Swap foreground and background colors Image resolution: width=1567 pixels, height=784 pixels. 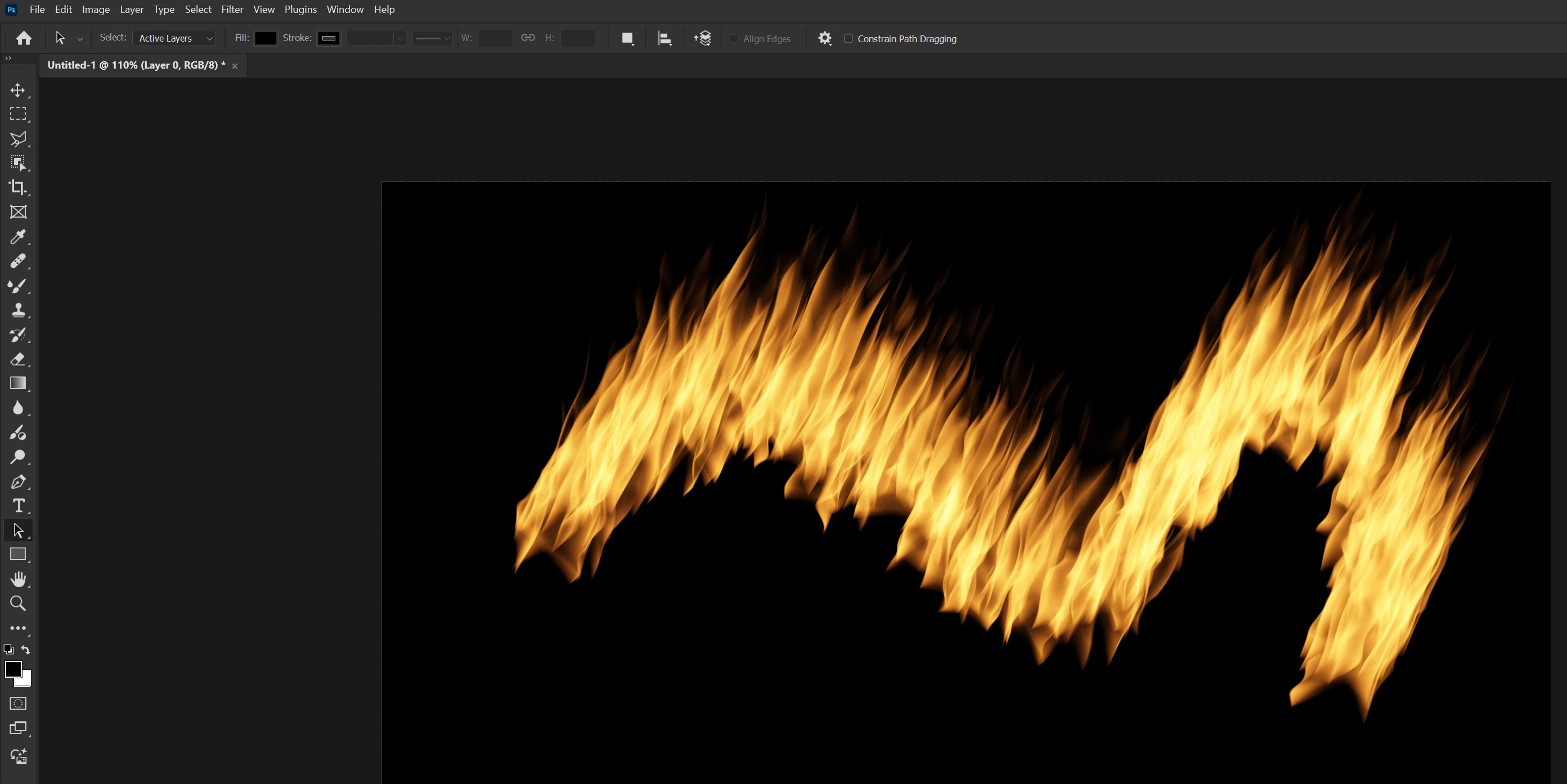25,650
